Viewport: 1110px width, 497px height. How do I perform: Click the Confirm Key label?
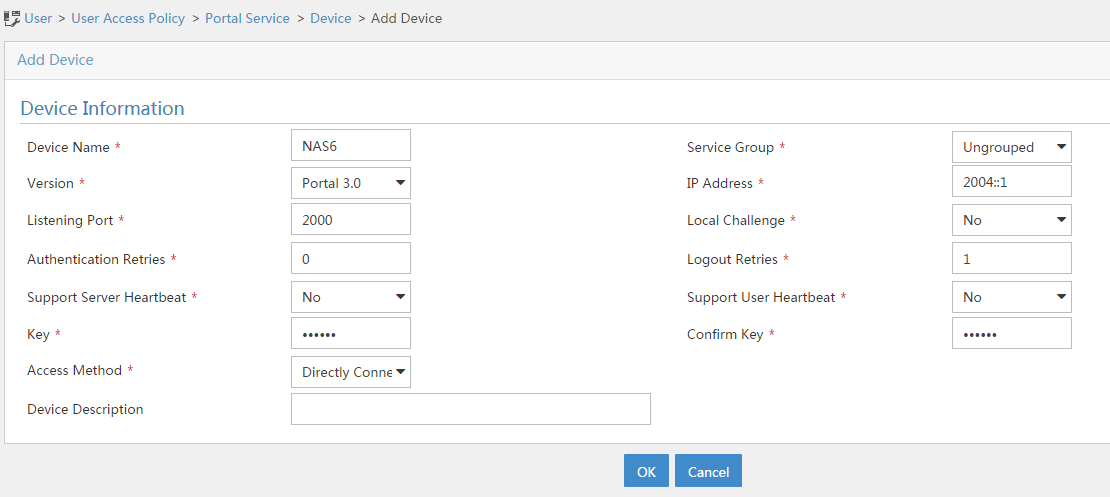tap(725, 334)
